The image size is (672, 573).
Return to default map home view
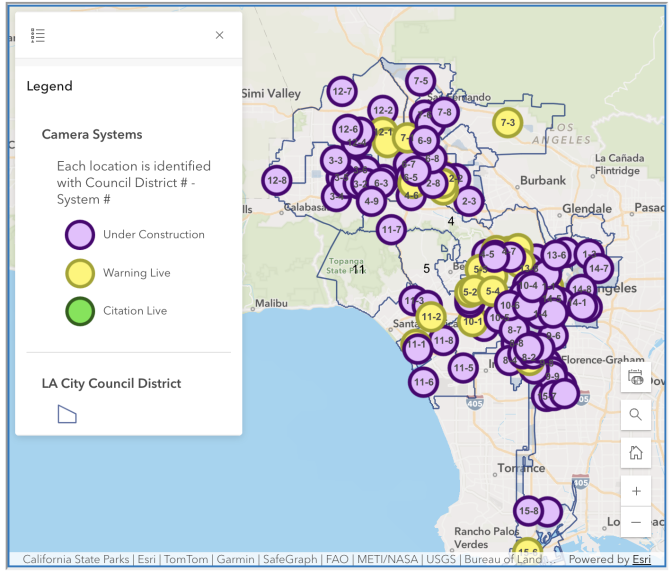point(636,453)
